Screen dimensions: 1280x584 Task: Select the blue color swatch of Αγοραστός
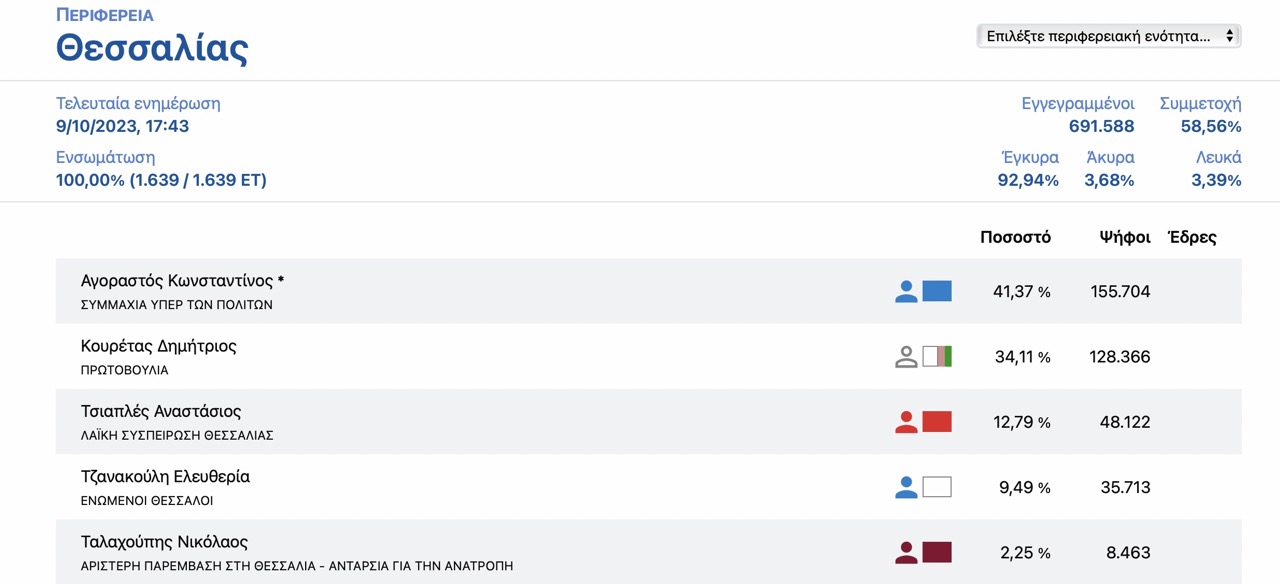tap(937, 291)
